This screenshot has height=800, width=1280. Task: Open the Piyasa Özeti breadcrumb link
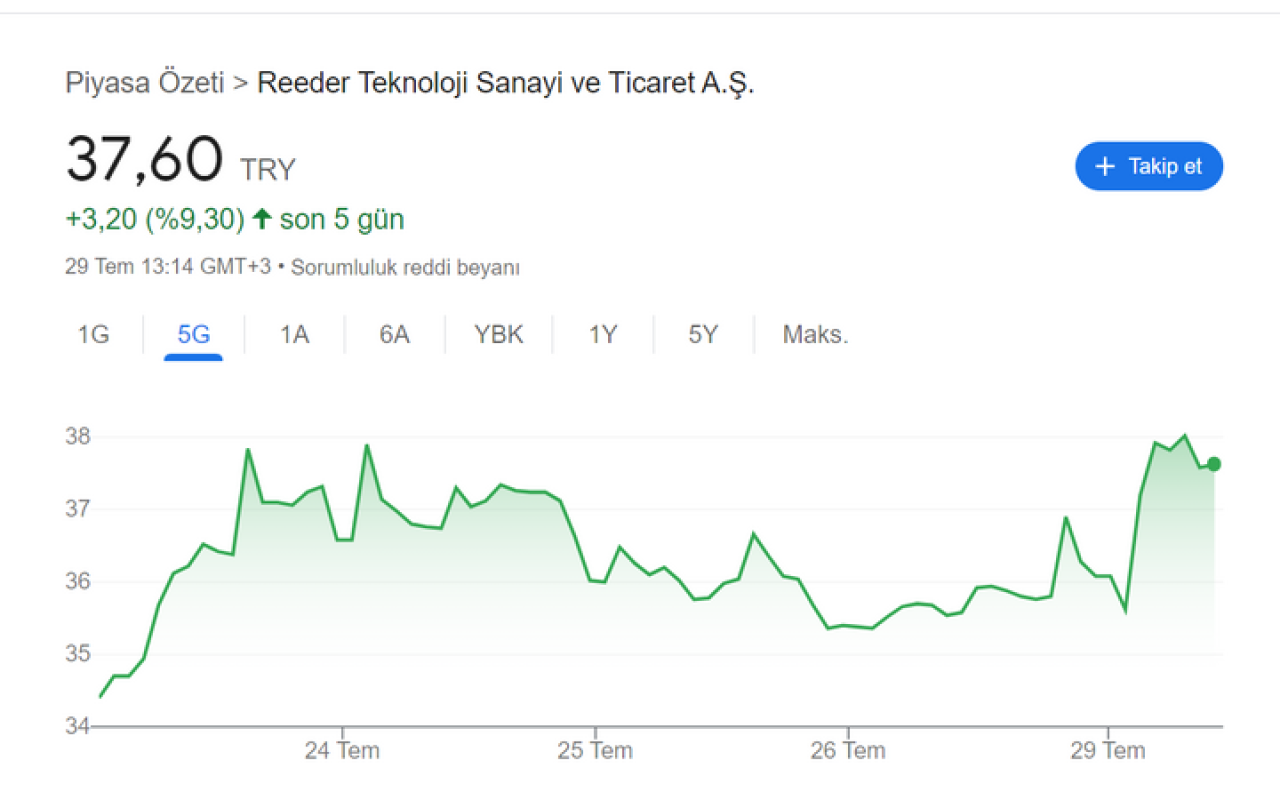[144, 83]
